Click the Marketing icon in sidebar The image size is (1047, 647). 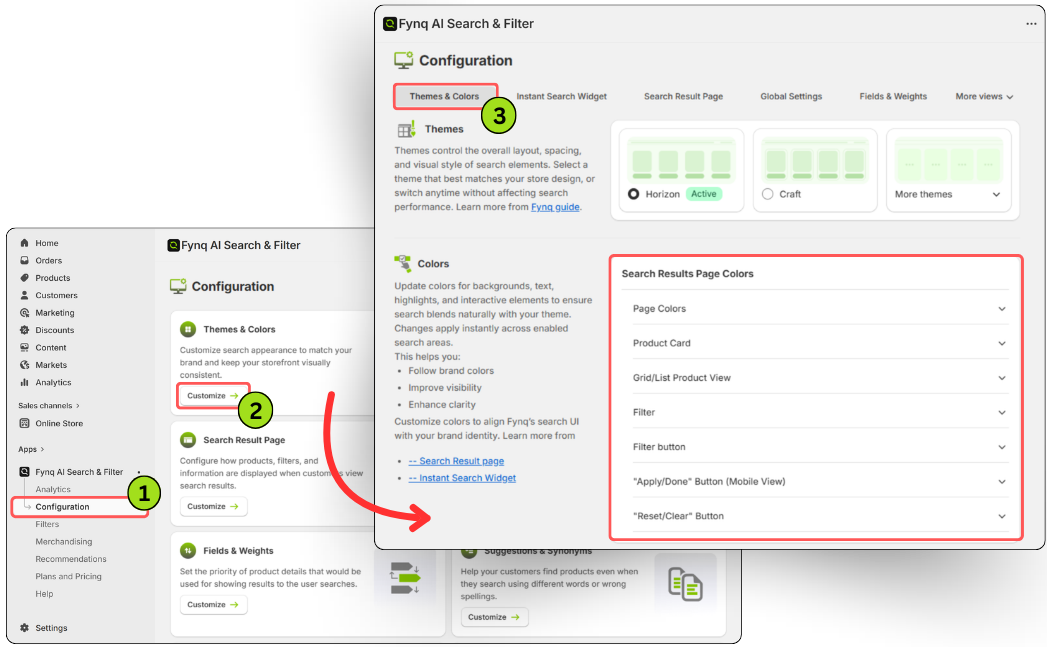pyautogui.click(x=25, y=312)
